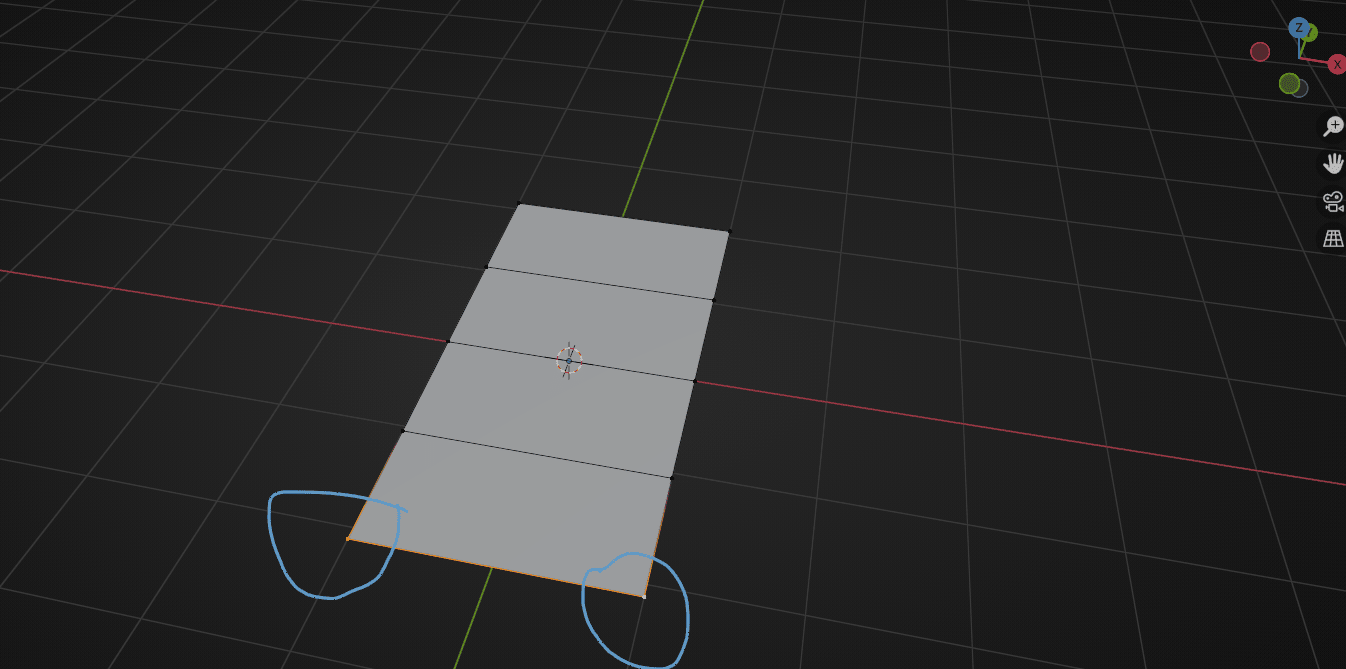This screenshot has width=1346, height=669.
Task: Click the unlabeled red negative-X gizmo circle
Action: [1260, 51]
